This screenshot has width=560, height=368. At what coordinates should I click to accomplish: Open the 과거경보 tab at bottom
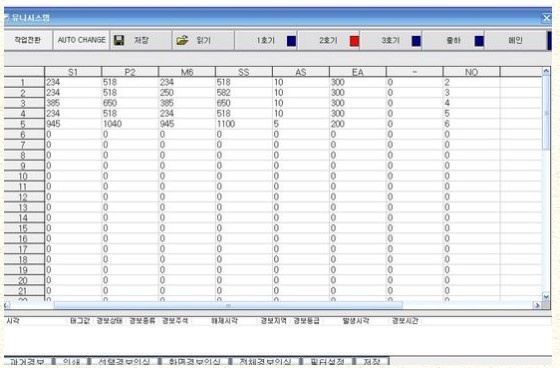[x=27, y=362]
